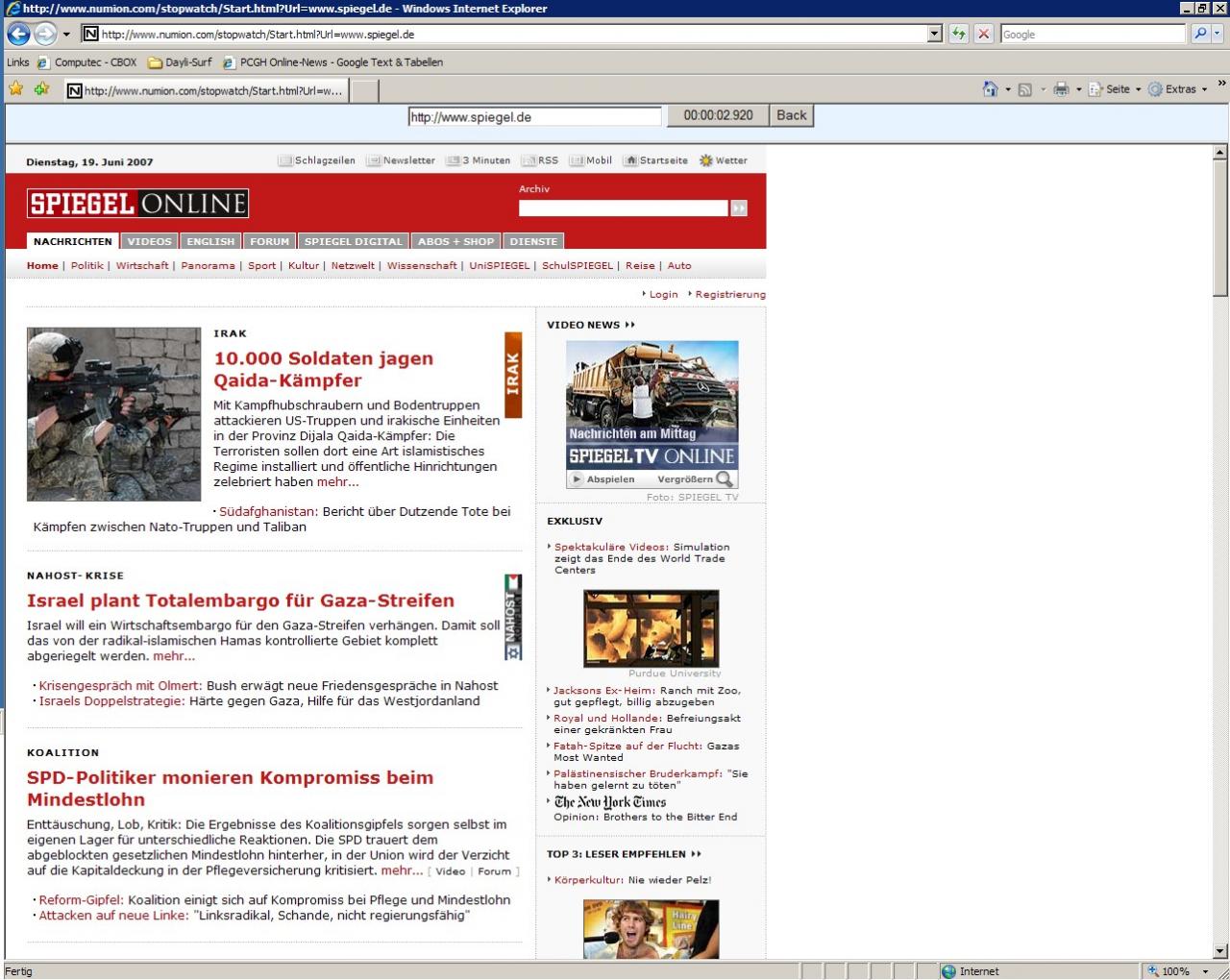This screenshot has width=1230, height=980.
Task: Expand the dropdown arrow next to the Home icon
Action: (1008, 89)
